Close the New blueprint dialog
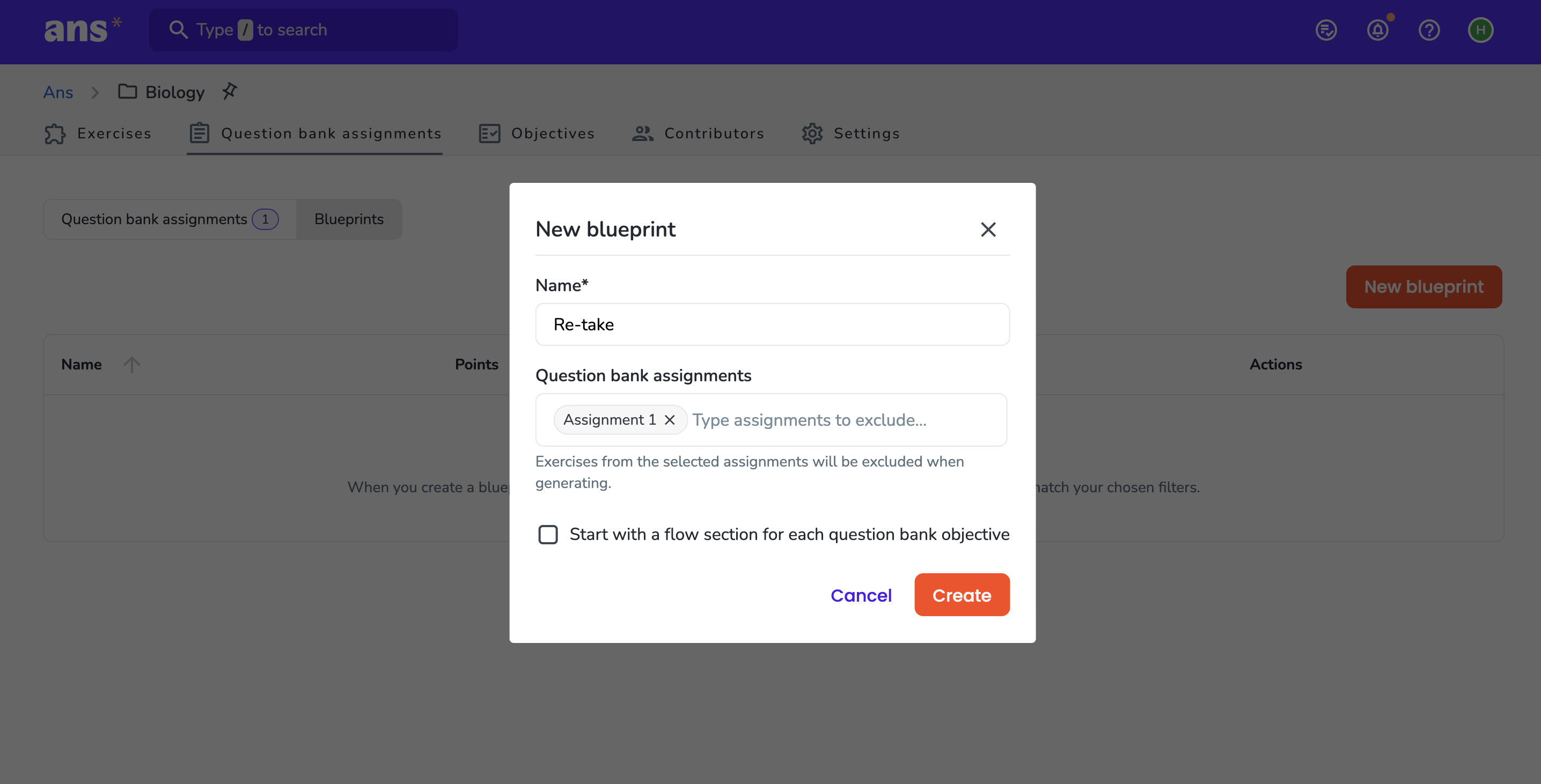Screen dimensions: 1541x784 988,230
